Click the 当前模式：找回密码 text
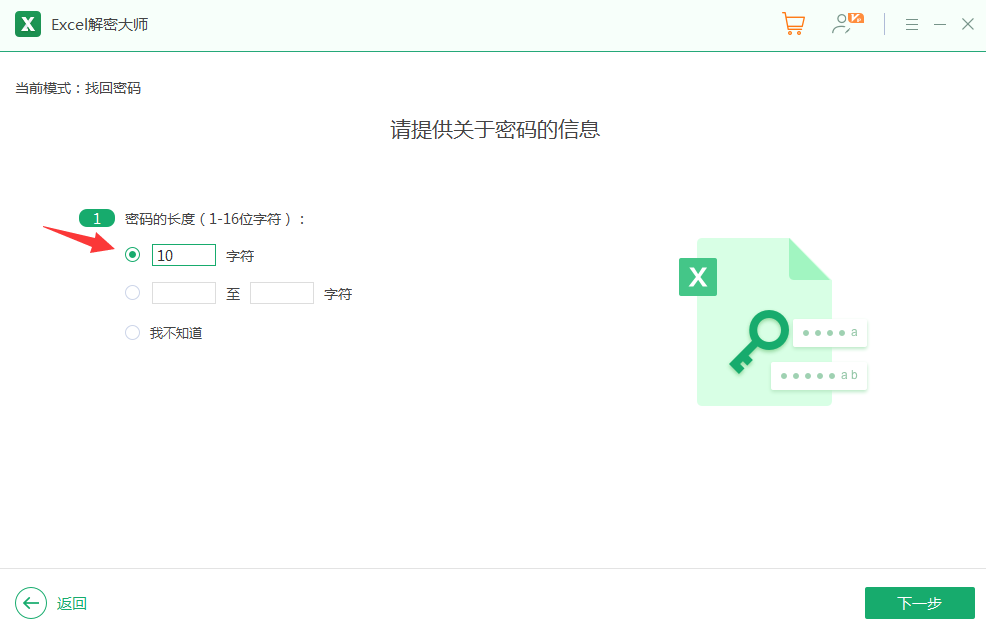The height and width of the screenshot is (633, 986). pyautogui.click(x=78, y=88)
